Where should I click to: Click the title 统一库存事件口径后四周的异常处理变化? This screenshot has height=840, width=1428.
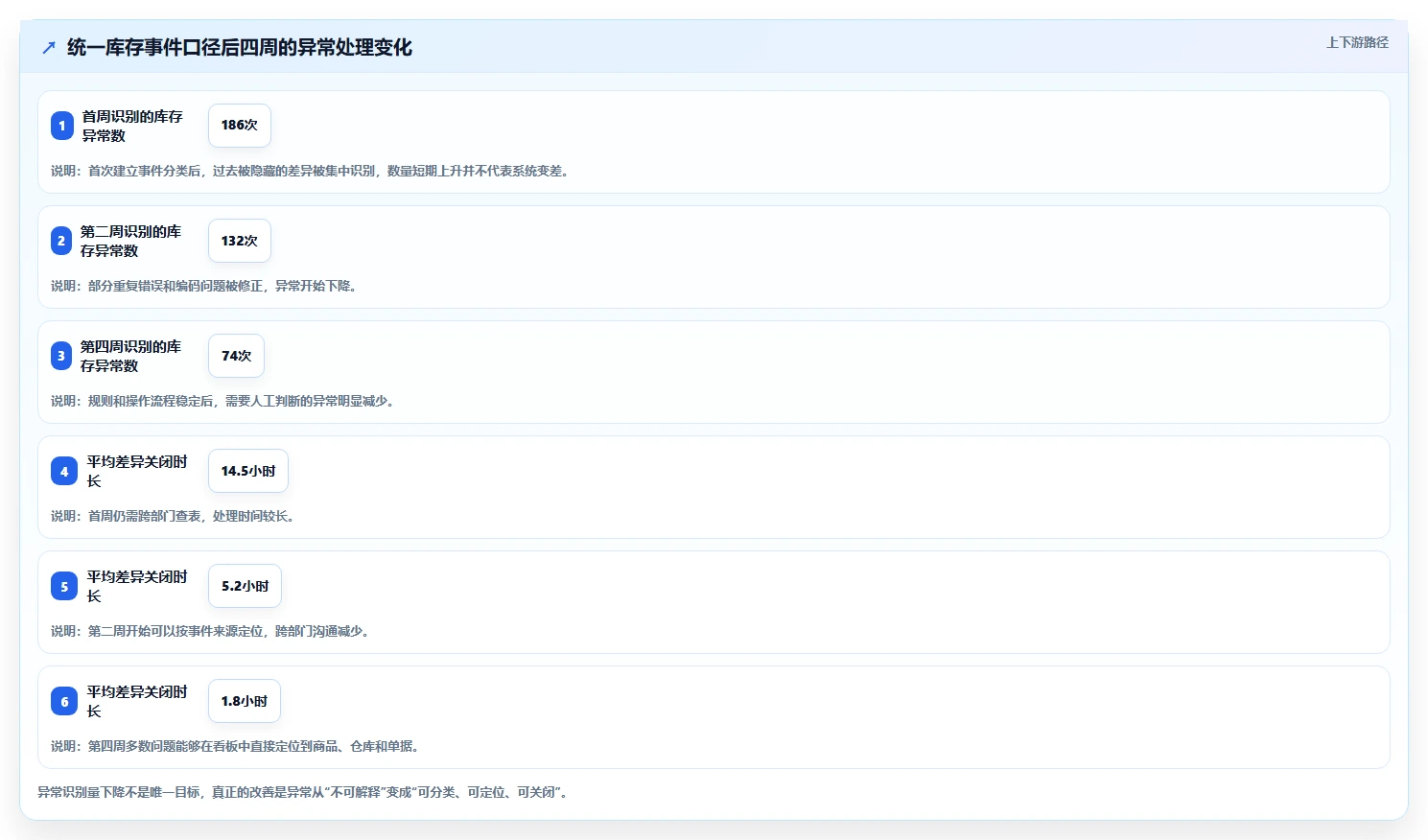tap(240, 48)
